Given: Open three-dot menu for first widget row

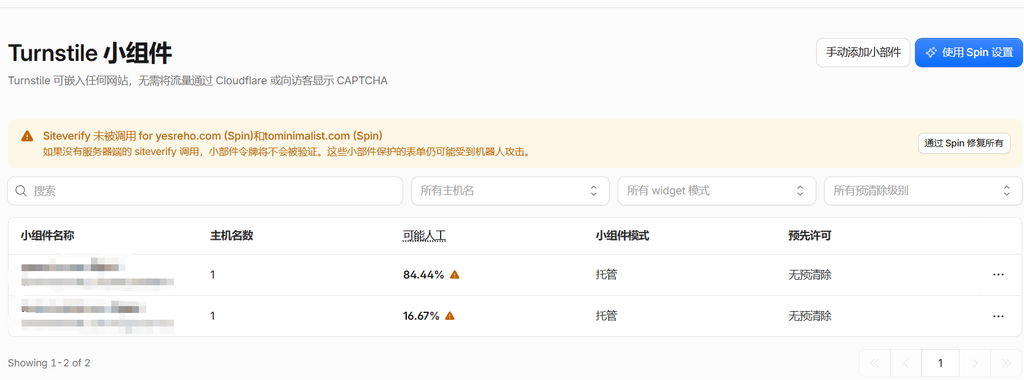Looking at the screenshot, I should [998, 275].
